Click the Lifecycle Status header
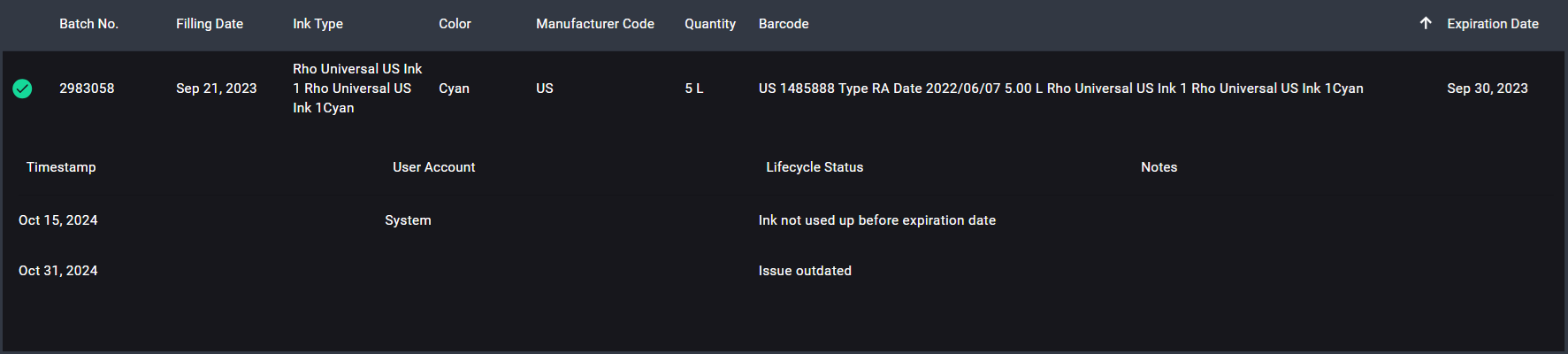The width and height of the screenshot is (1568, 354). point(815,167)
